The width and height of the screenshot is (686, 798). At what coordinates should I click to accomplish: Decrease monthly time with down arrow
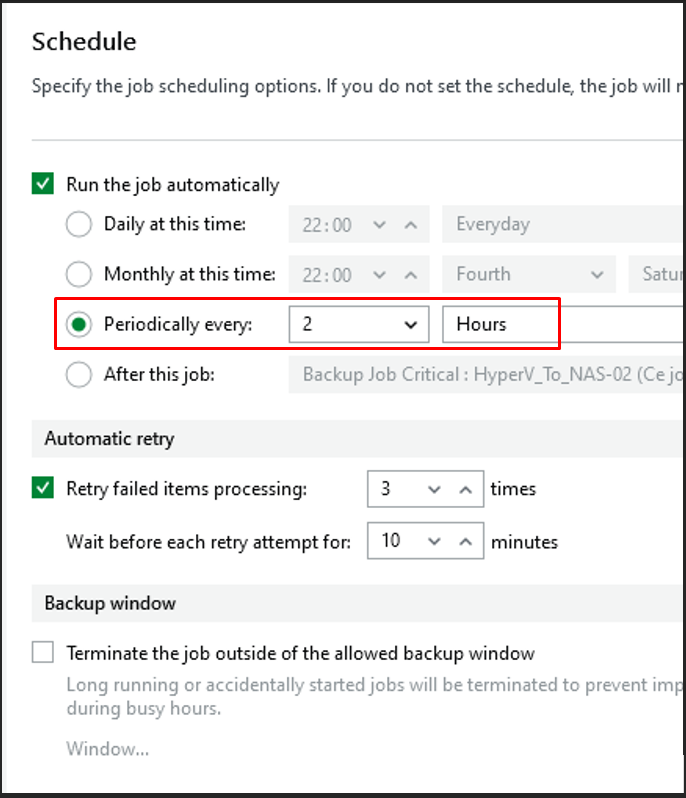click(x=379, y=275)
